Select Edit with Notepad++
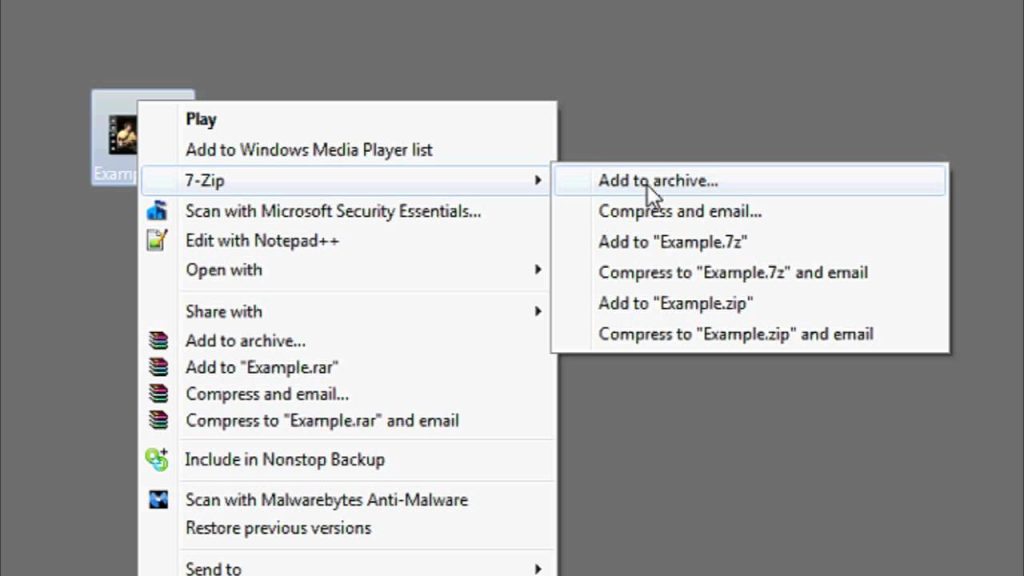 tap(349, 240)
